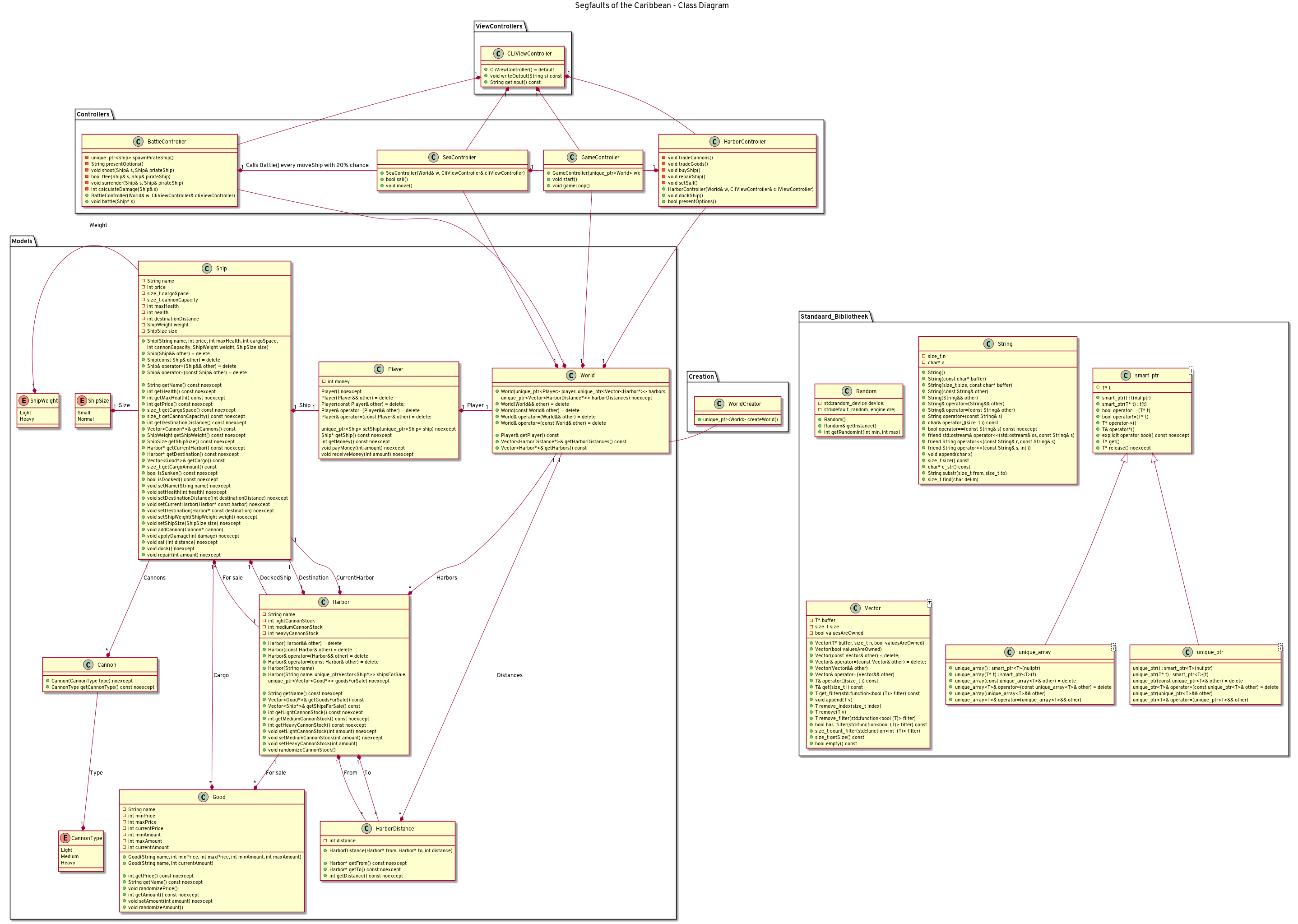
Task: Click the Ship class circle icon
Action: 207,269
